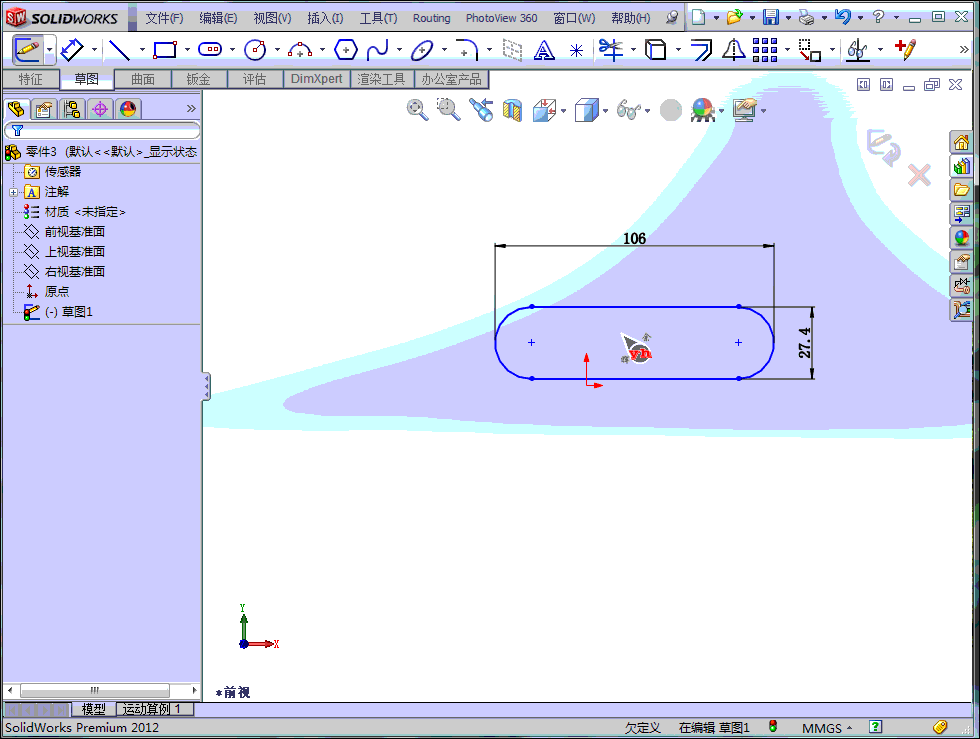Click the Mirror Entities icon

coord(733,49)
